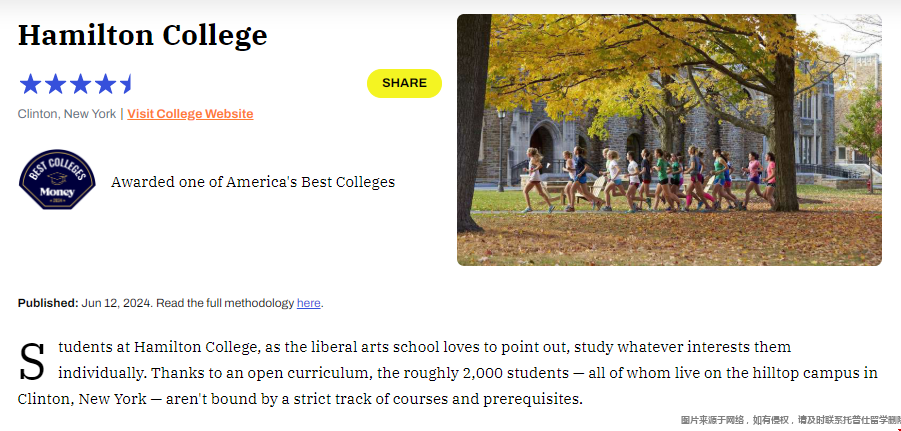Image resolution: width=901 pixels, height=431 pixels.
Task: Click the Hamilton College heading
Action: [143, 35]
